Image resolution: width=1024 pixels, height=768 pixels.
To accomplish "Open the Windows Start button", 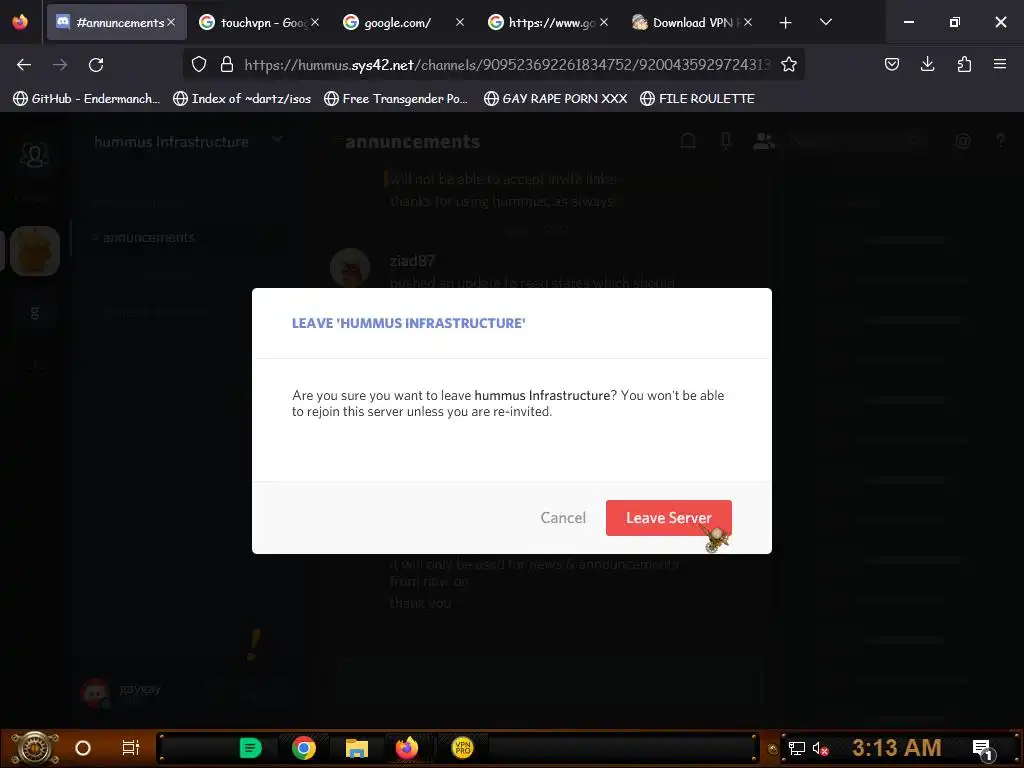I will tap(35, 748).
